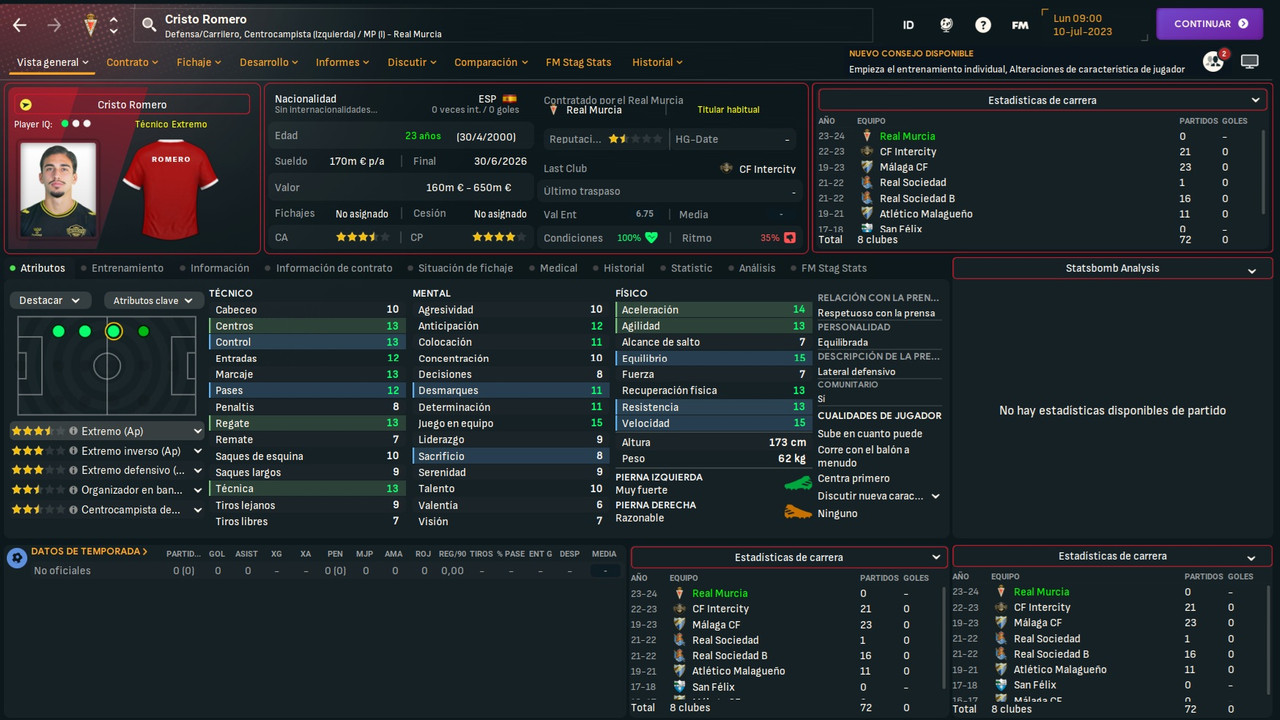Switch to the Análisis tab
Screen dimensions: 1280x720
757,268
